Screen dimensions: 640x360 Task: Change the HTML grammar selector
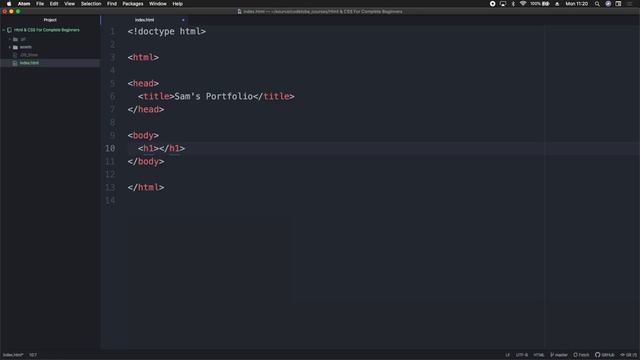click(x=539, y=355)
